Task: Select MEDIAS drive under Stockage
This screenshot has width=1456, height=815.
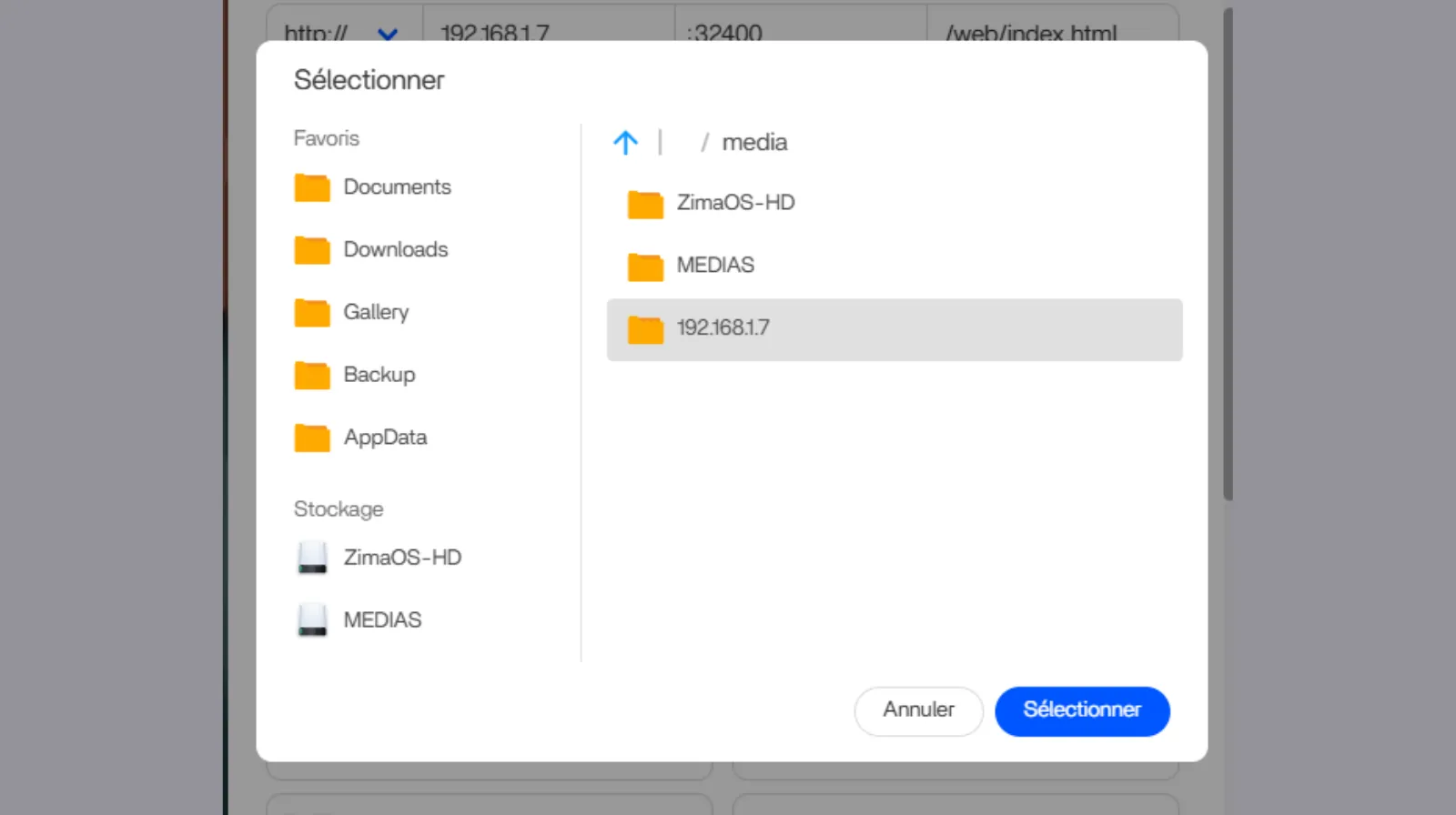Action: click(x=381, y=620)
